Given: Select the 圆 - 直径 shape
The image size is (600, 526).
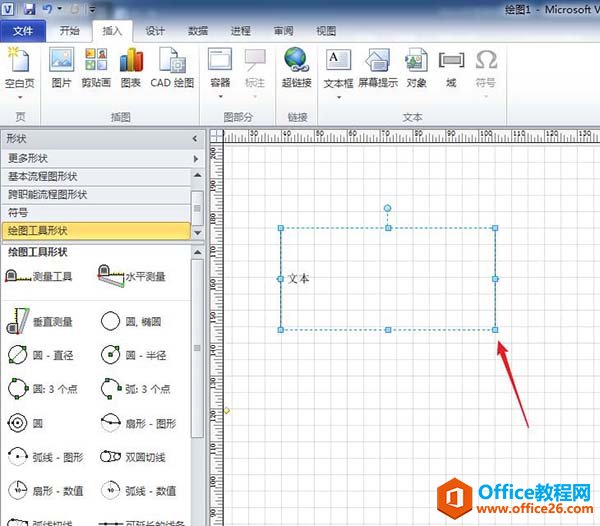Looking at the screenshot, I should point(40,355).
